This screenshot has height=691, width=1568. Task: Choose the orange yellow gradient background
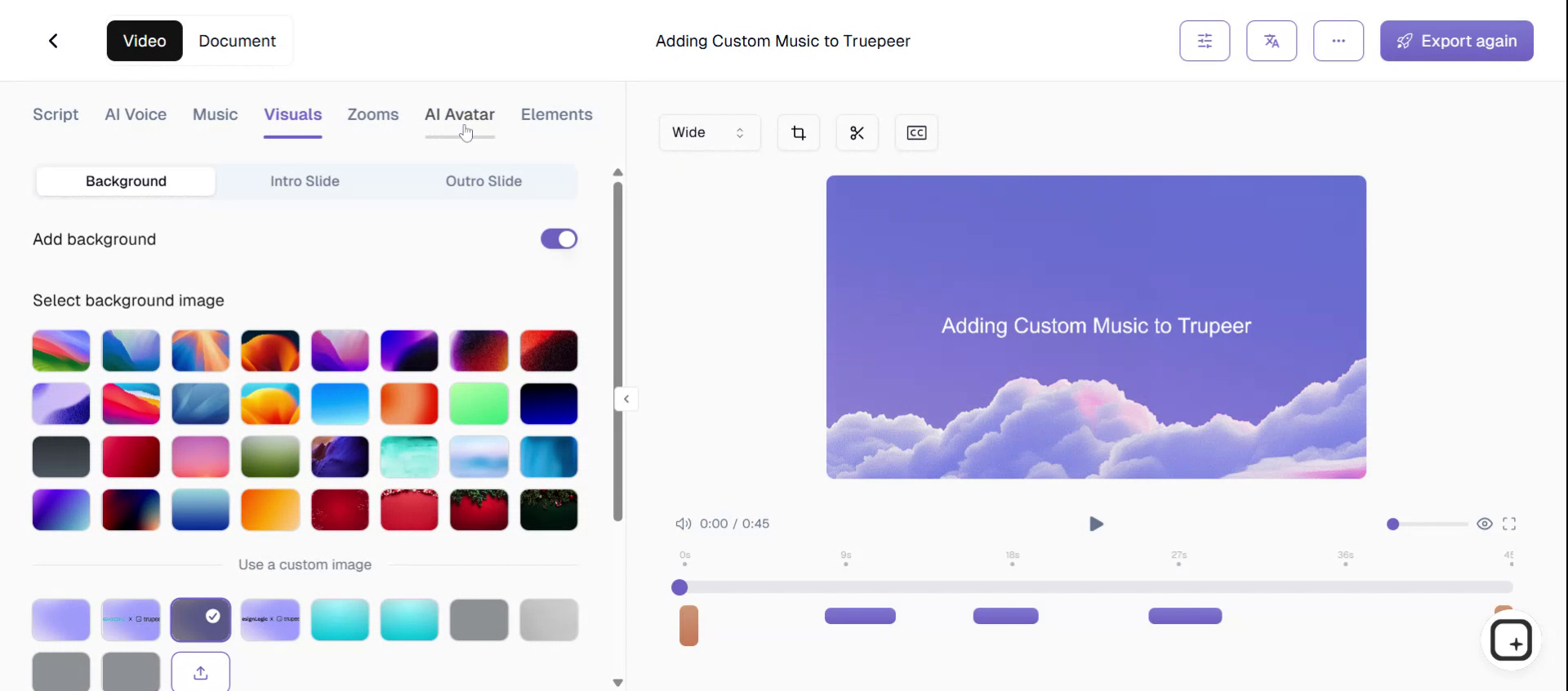(270, 510)
